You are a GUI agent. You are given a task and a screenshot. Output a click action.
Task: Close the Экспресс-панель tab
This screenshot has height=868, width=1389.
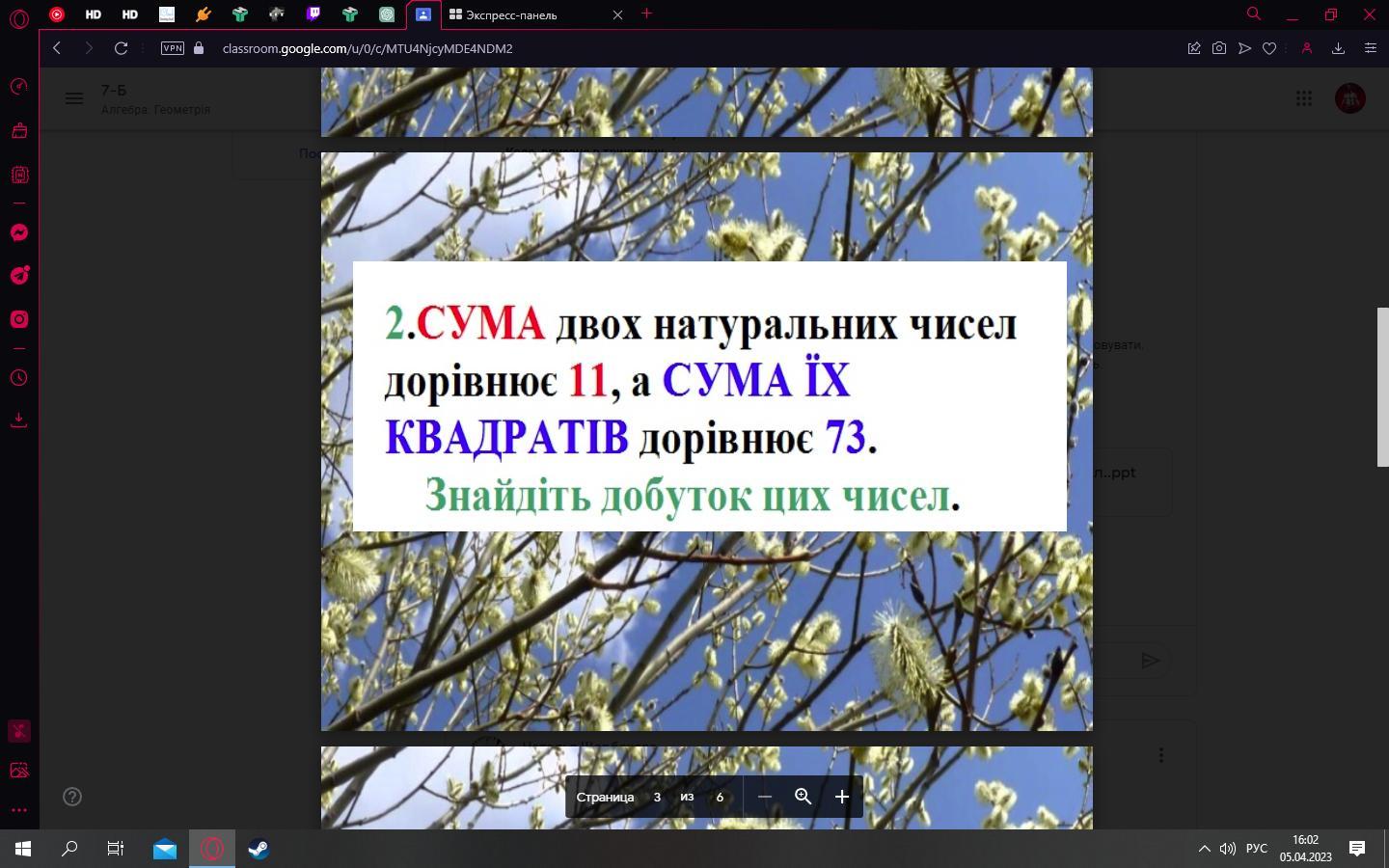tap(618, 14)
